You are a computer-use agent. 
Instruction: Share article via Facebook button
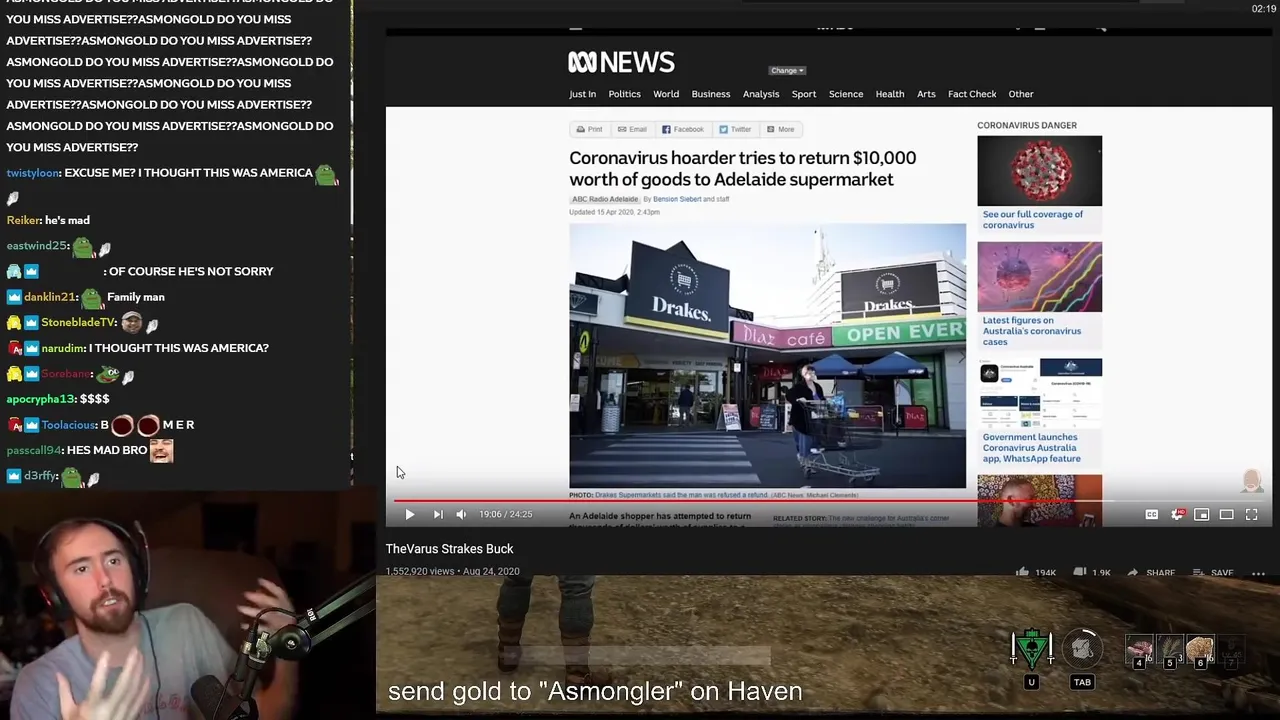[x=683, y=129]
